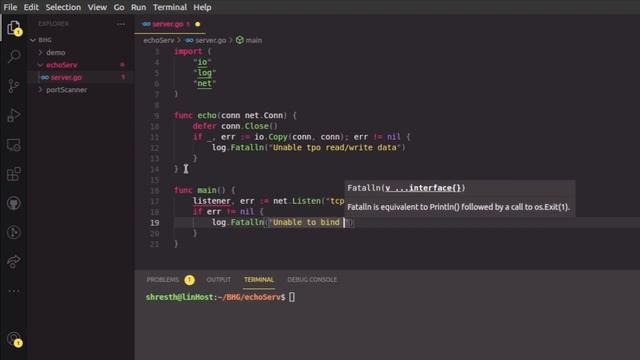The height and width of the screenshot is (360, 640).
Task: Show additional views via ellipsis in activity bar
Action: (14, 291)
